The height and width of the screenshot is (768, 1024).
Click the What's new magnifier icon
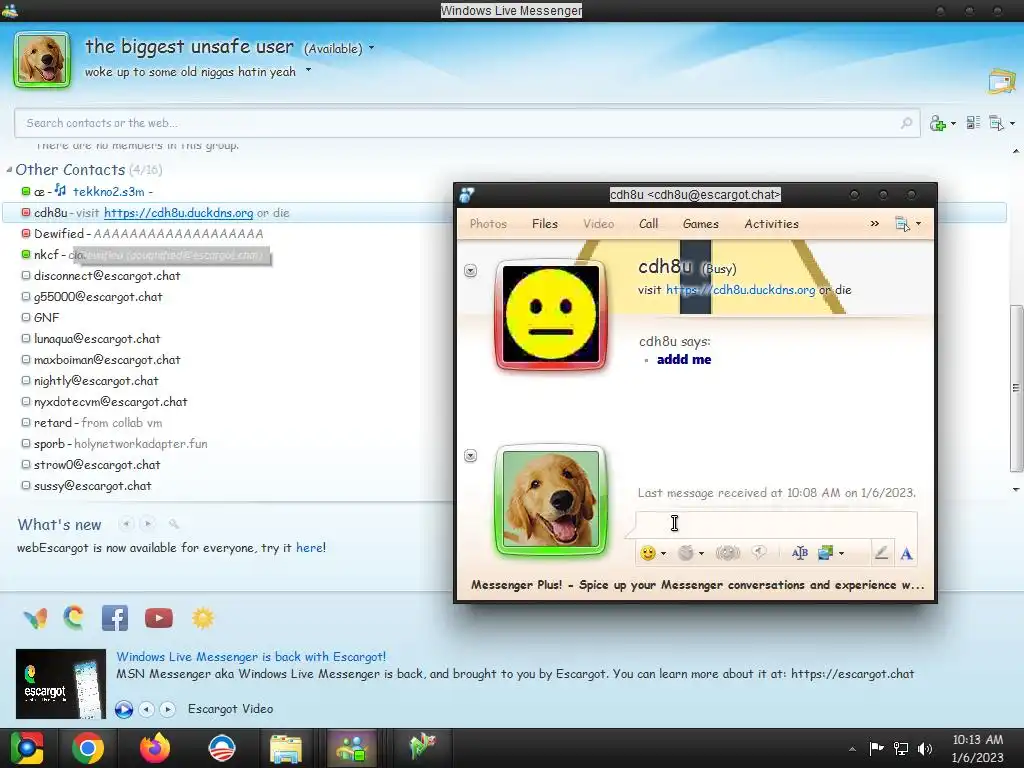pyautogui.click(x=174, y=524)
